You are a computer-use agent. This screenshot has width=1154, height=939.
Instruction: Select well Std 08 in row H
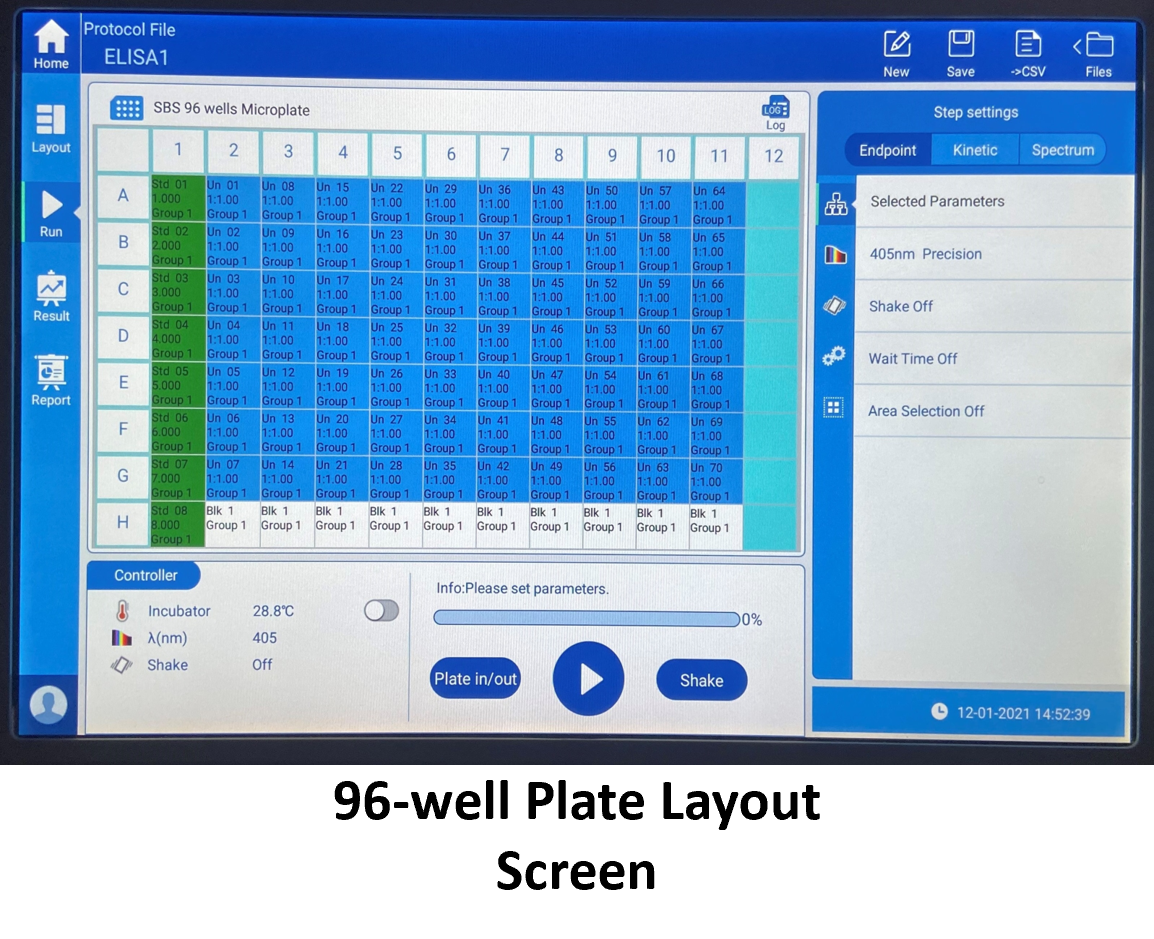pos(177,524)
